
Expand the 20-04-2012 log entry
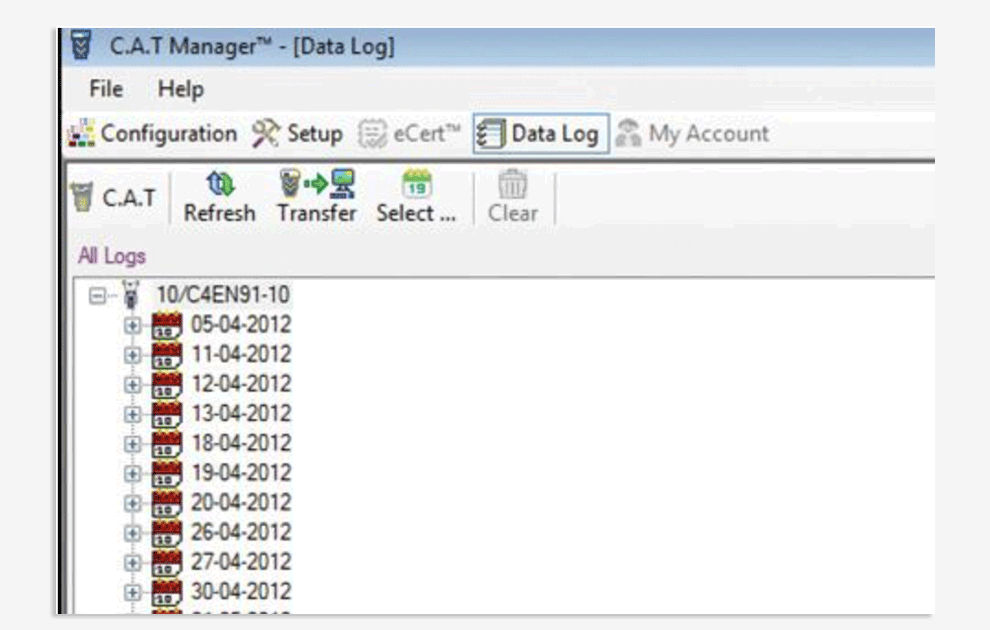(x=133, y=504)
